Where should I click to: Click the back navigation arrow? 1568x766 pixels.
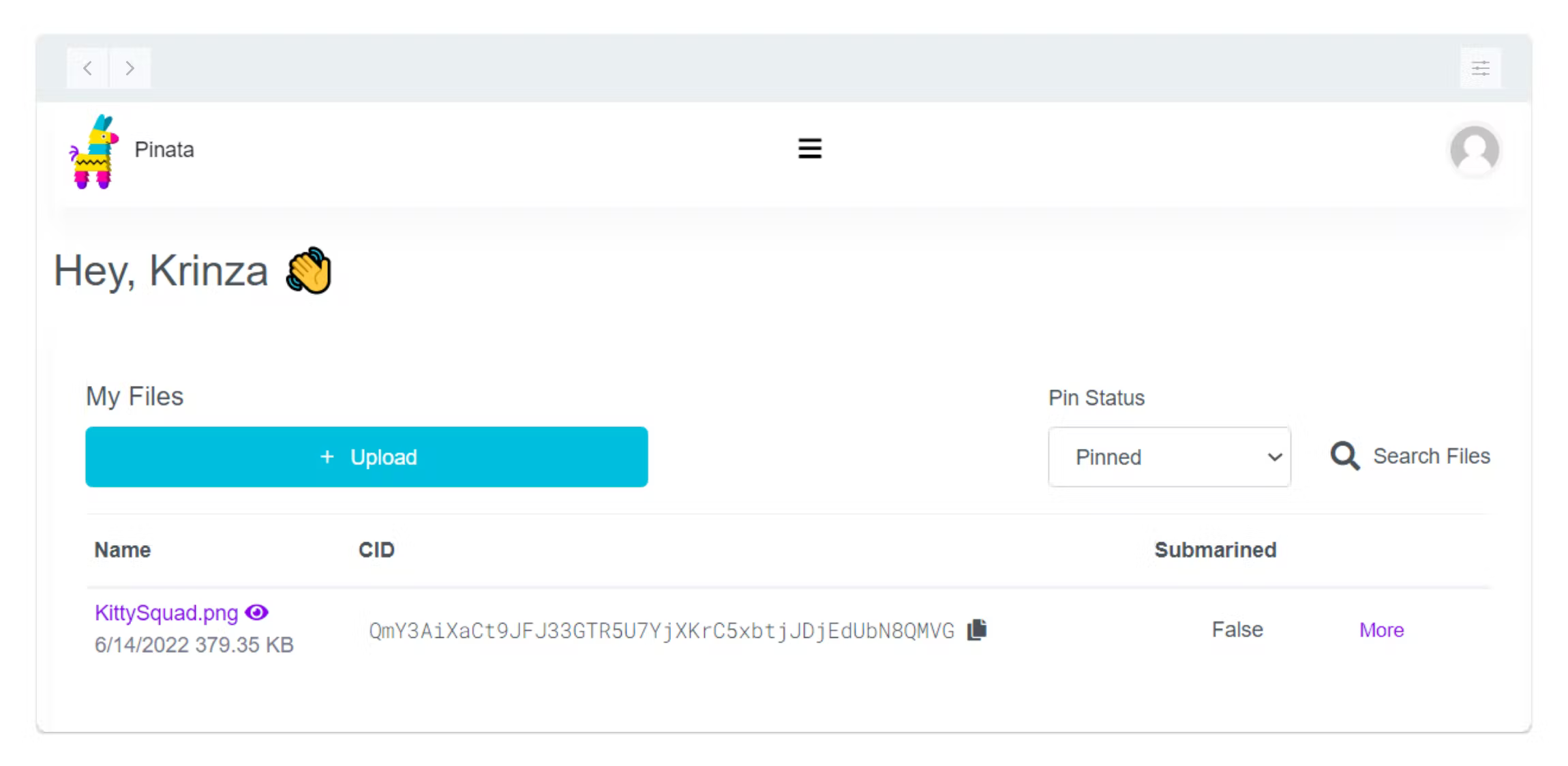87,68
